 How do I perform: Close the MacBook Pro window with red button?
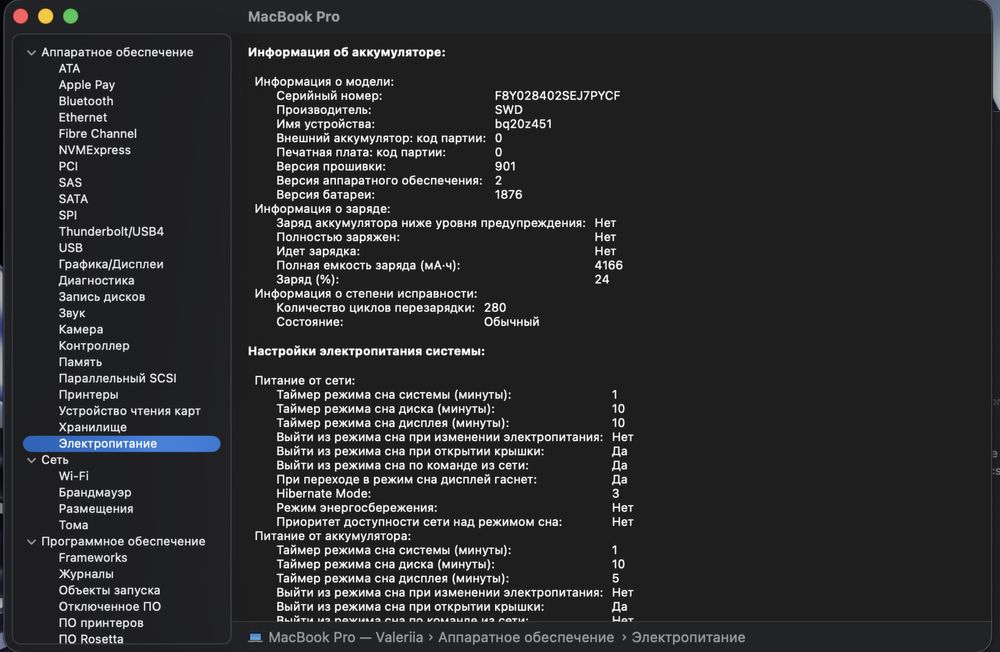pyautogui.click(x=20, y=17)
